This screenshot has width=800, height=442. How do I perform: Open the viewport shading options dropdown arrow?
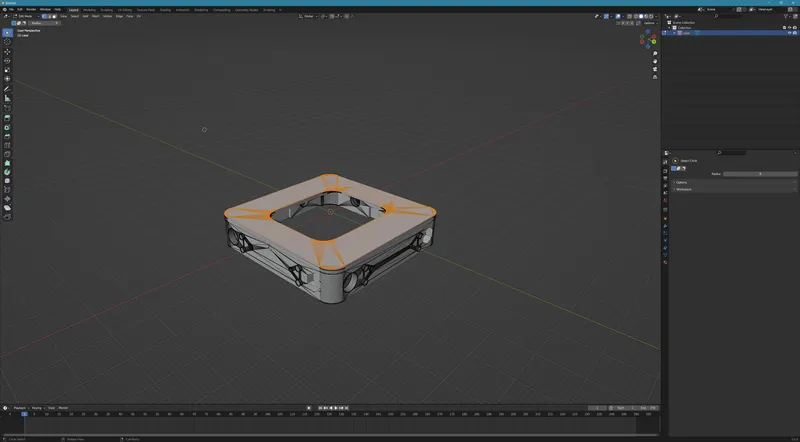[656, 16]
